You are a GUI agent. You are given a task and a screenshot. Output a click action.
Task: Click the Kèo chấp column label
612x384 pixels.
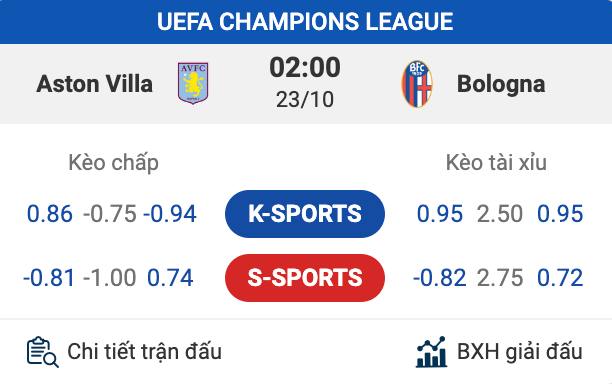pyautogui.click(x=114, y=163)
